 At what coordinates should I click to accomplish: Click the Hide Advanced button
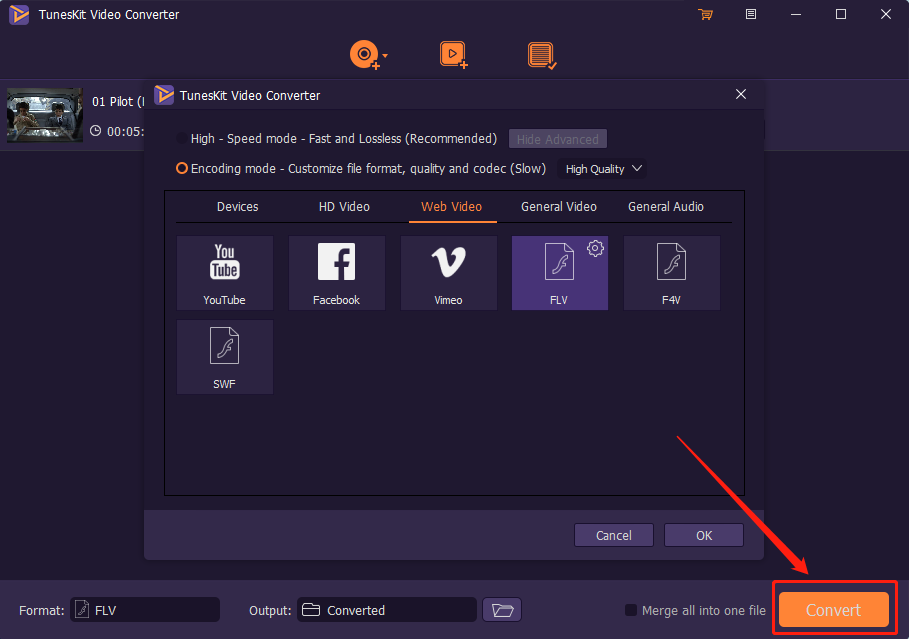[x=558, y=139]
